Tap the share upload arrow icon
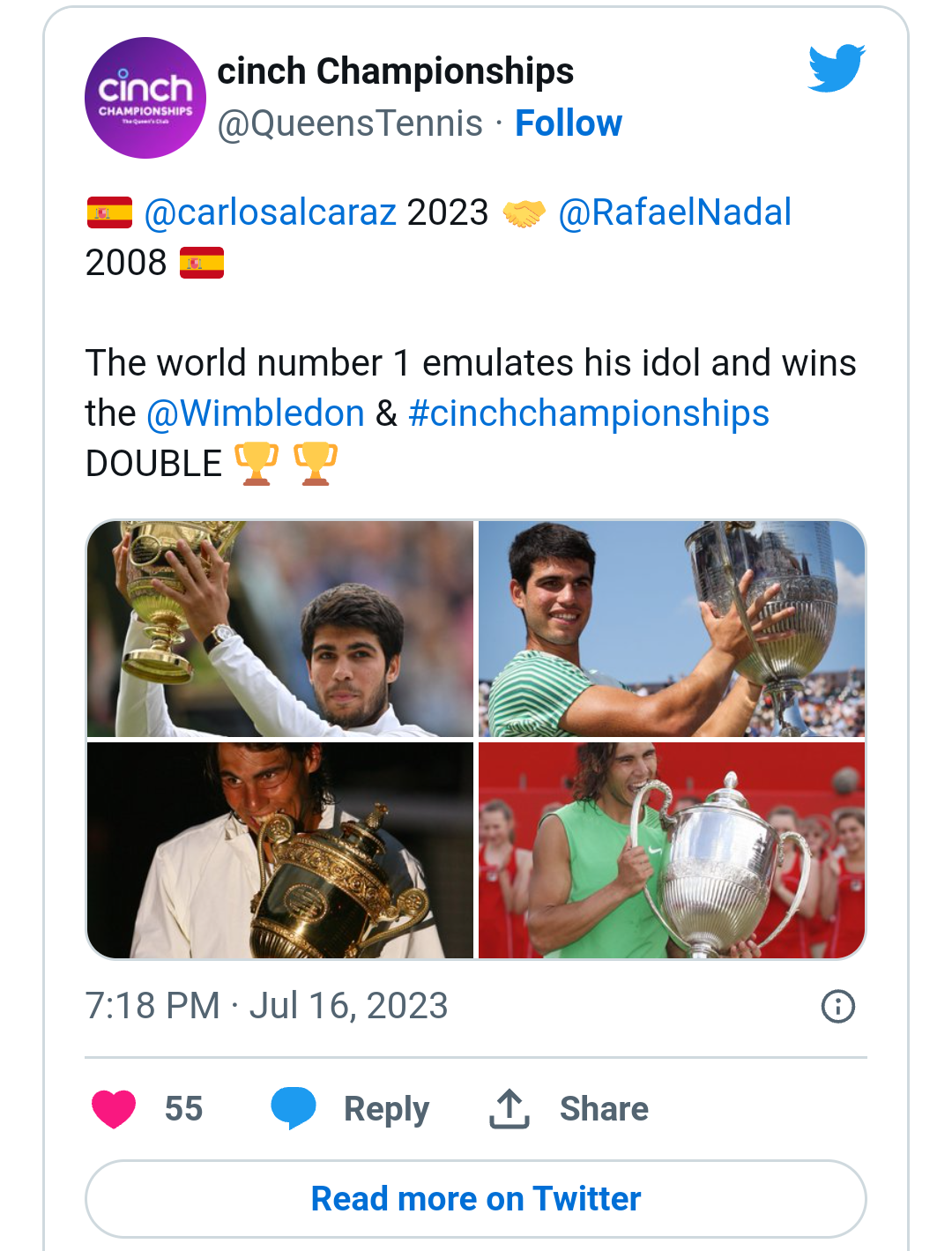The height and width of the screenshot is (1251, 952). pos(509,1108)
